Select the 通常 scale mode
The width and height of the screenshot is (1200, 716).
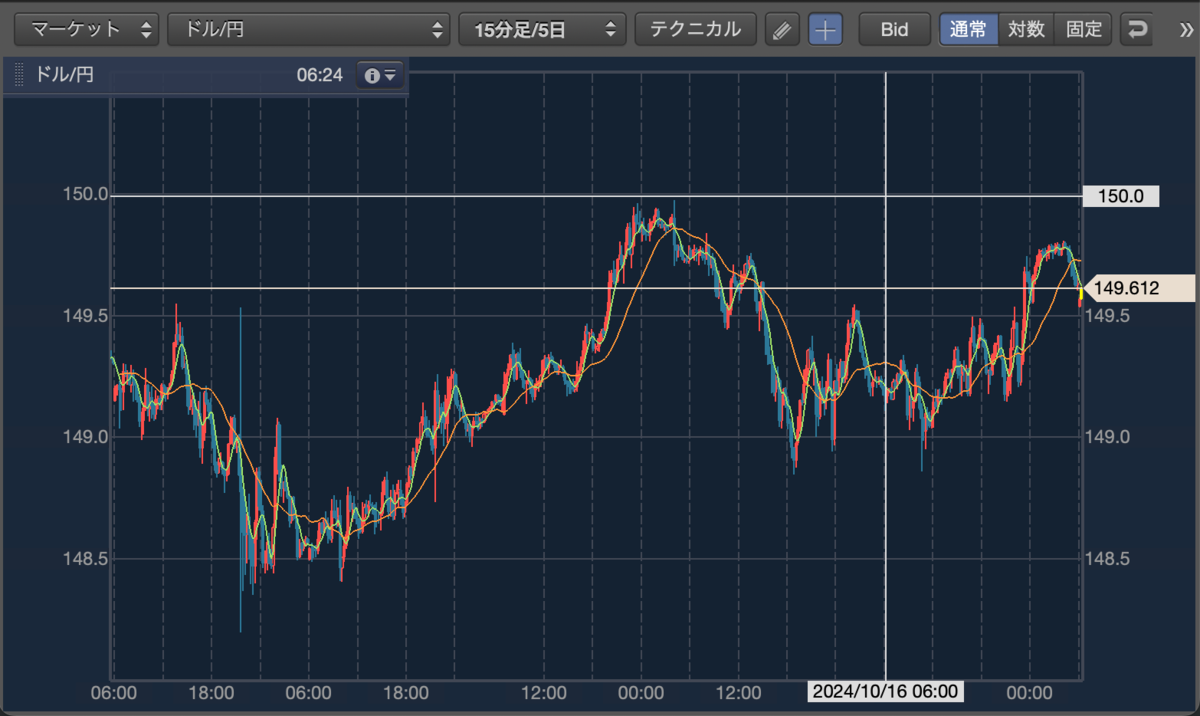[x=968, y=29]
